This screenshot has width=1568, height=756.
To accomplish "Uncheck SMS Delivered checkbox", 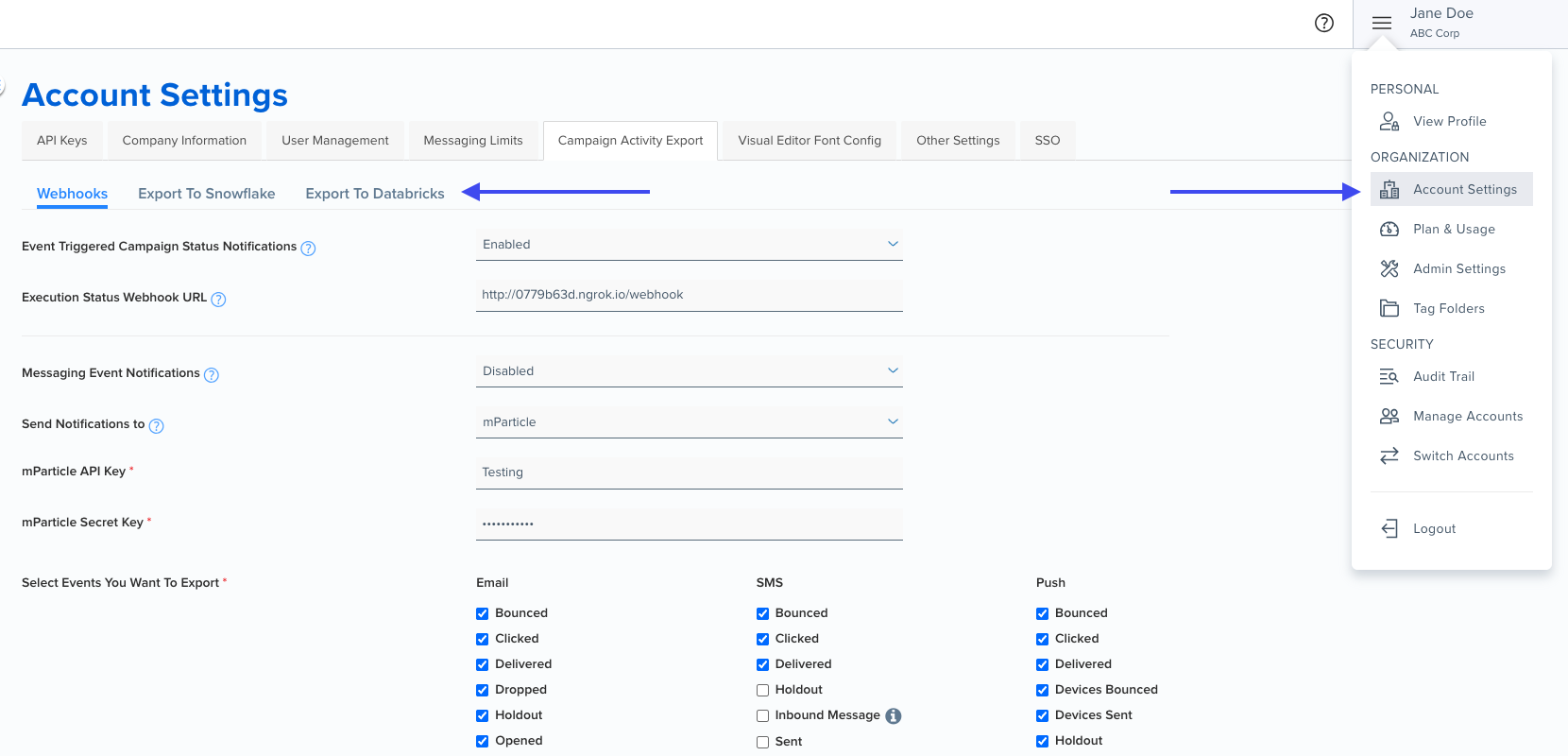I will pos(762,664).
